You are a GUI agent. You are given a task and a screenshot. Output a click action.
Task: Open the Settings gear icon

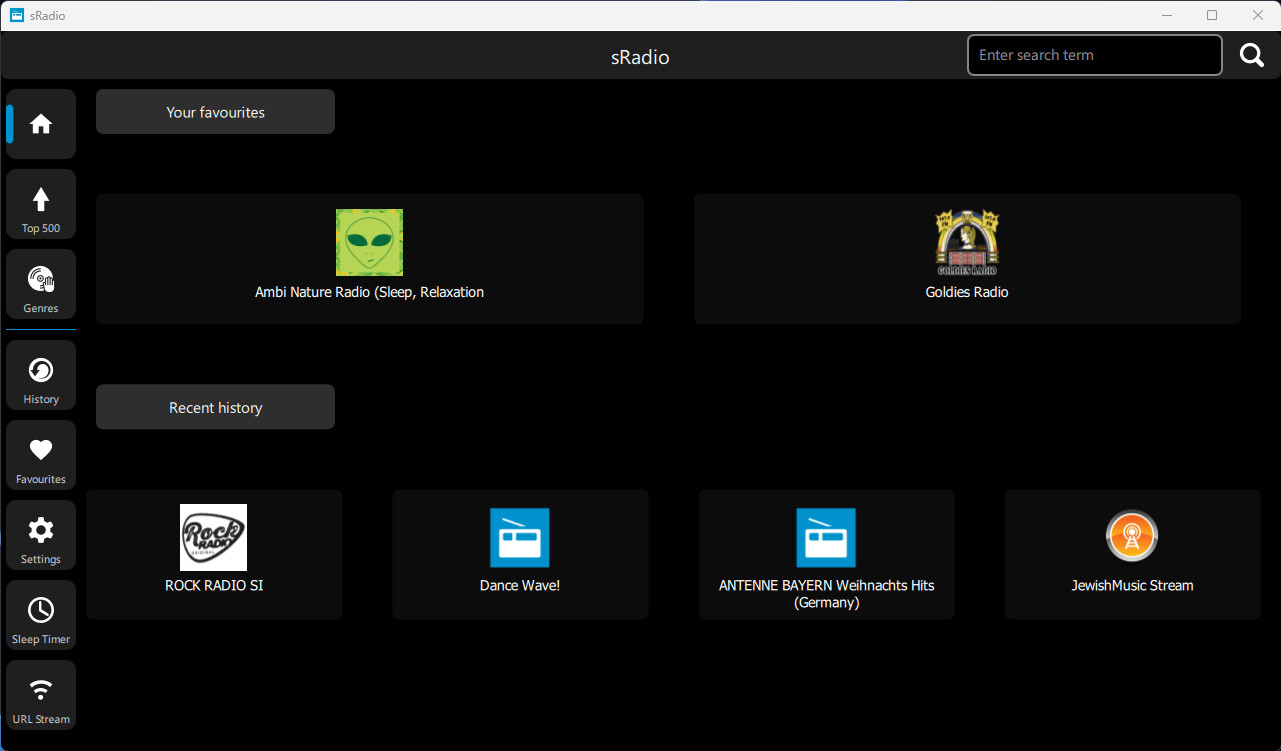[x=41, y=530]
